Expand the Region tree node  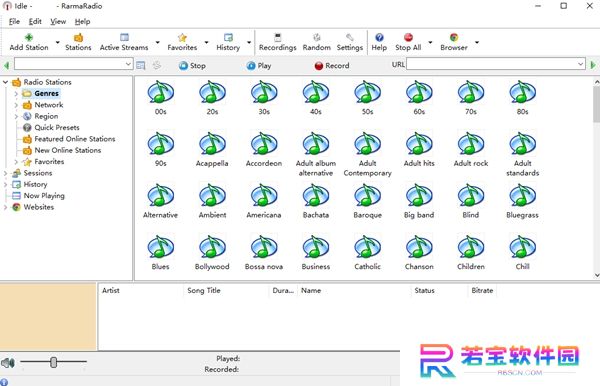click(x=16, y=116)
